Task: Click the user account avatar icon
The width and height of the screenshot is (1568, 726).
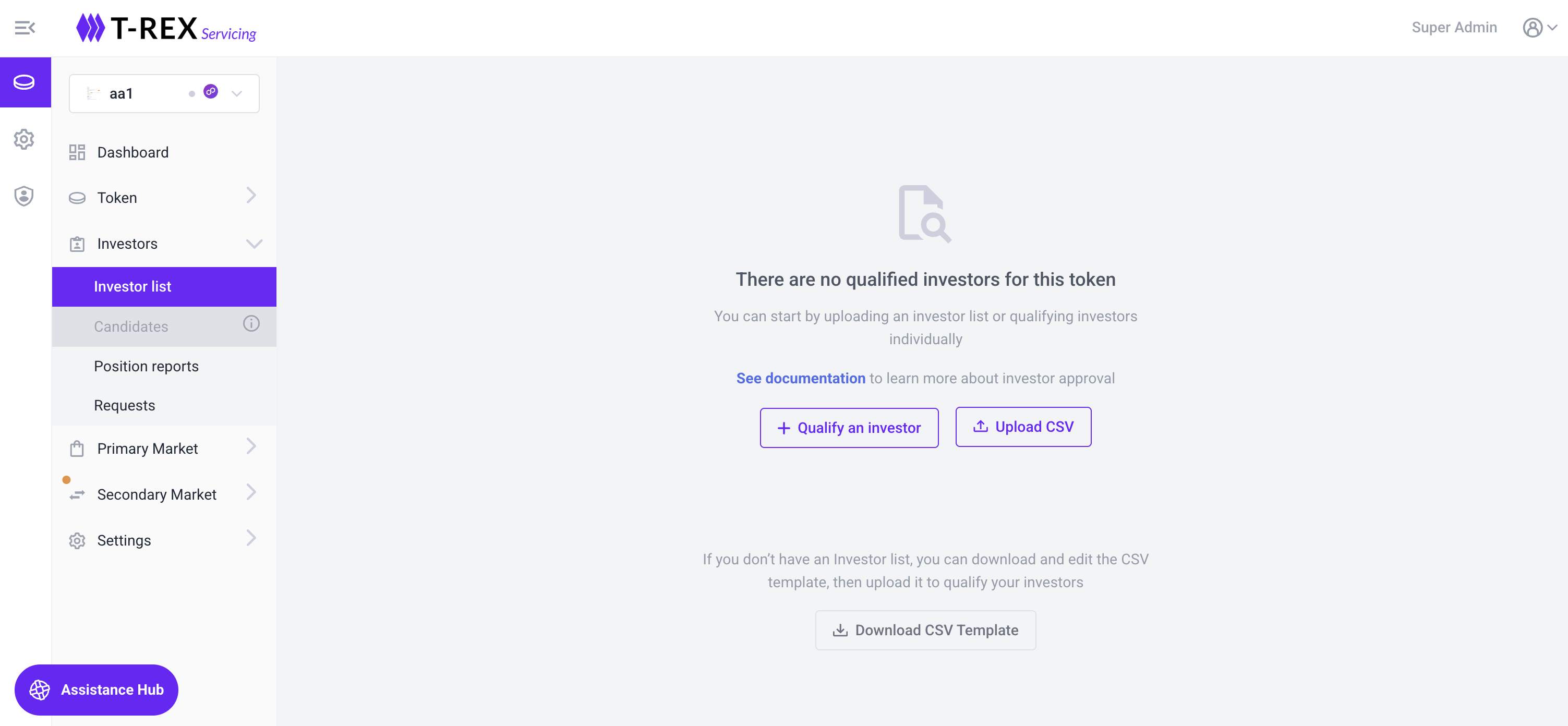Action: [1532, 28]
